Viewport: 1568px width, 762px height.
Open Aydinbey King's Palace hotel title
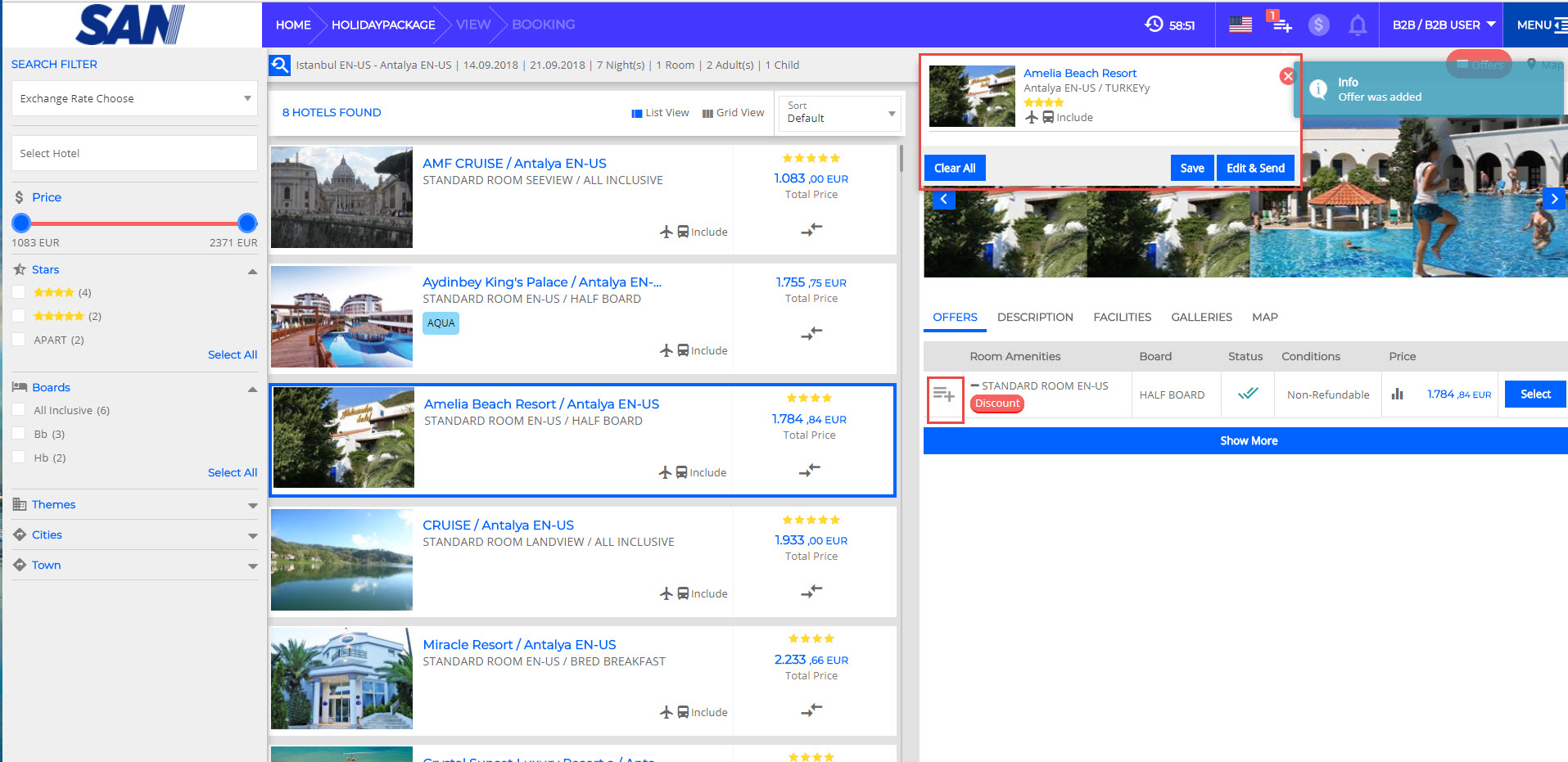[541, 282]
